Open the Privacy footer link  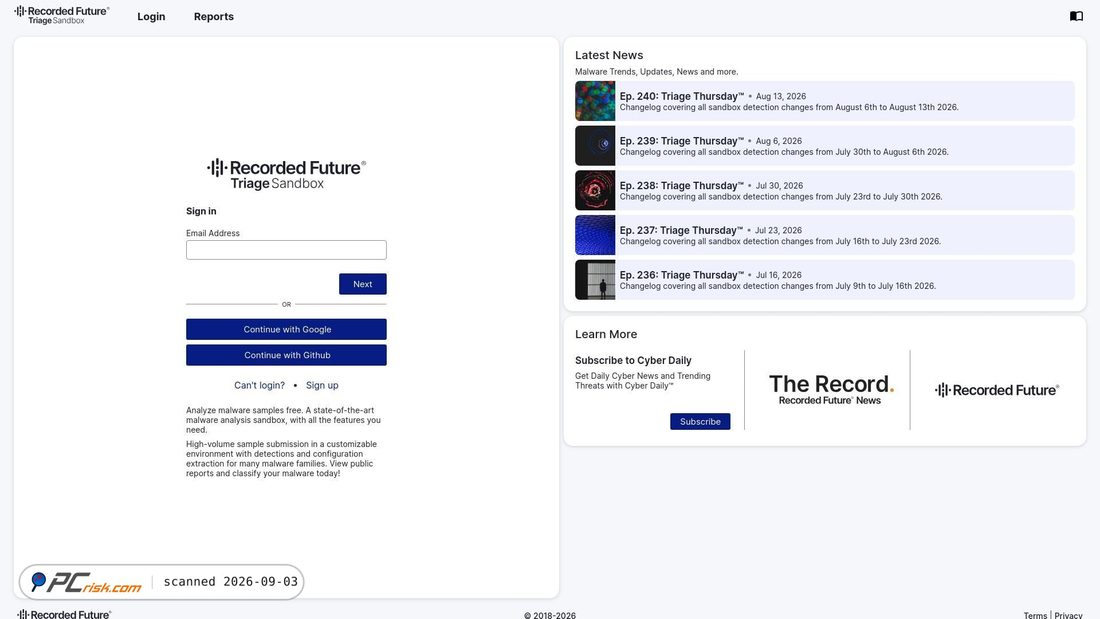1068,615
